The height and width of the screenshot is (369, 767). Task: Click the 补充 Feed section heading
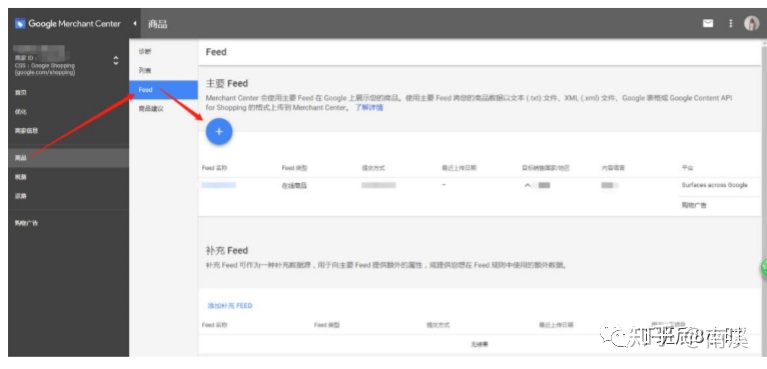point(227,251)
